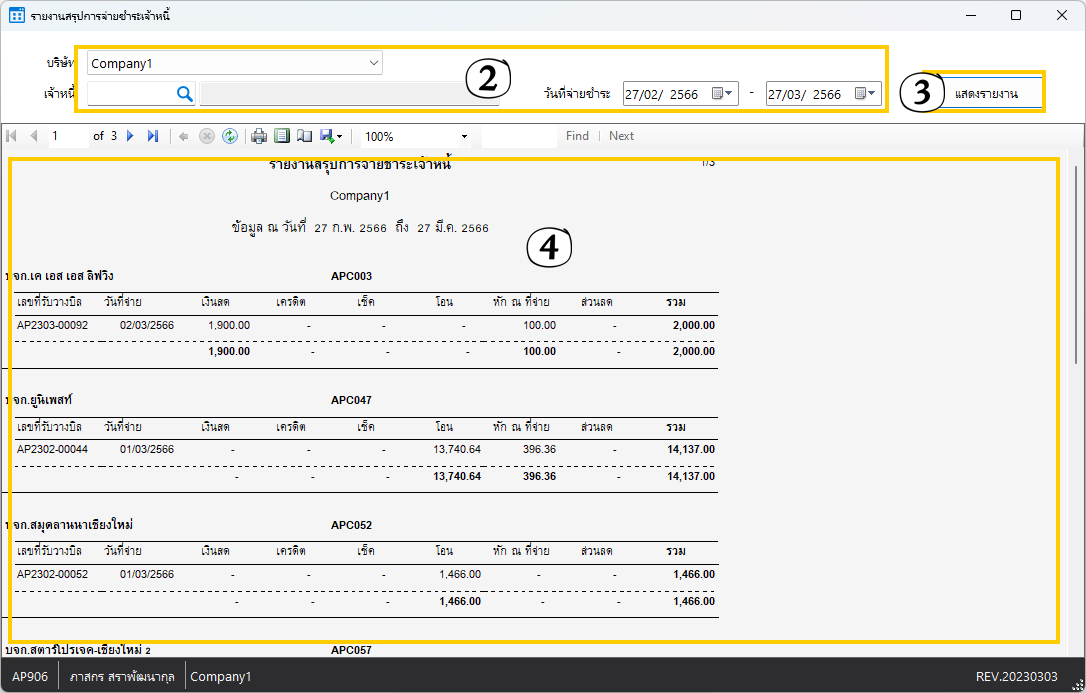Open end date calendar picker

click(866, 94)
